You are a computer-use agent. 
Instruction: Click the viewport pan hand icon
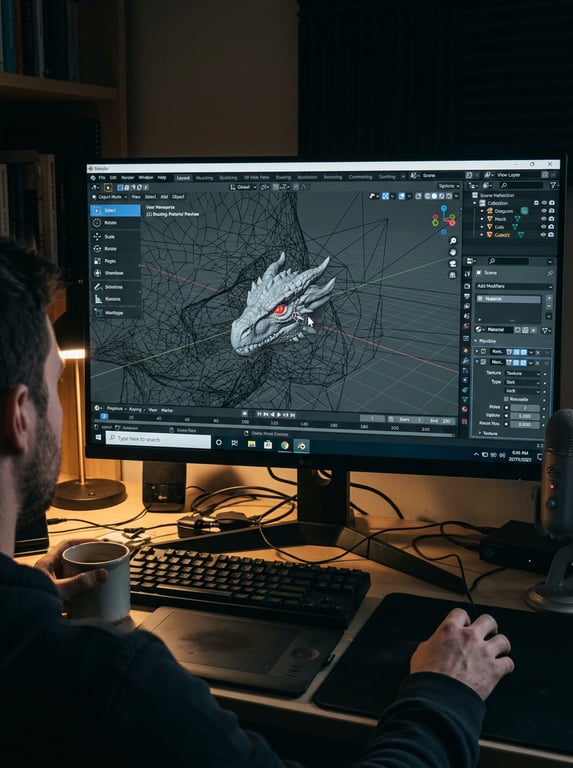(453, 252)
